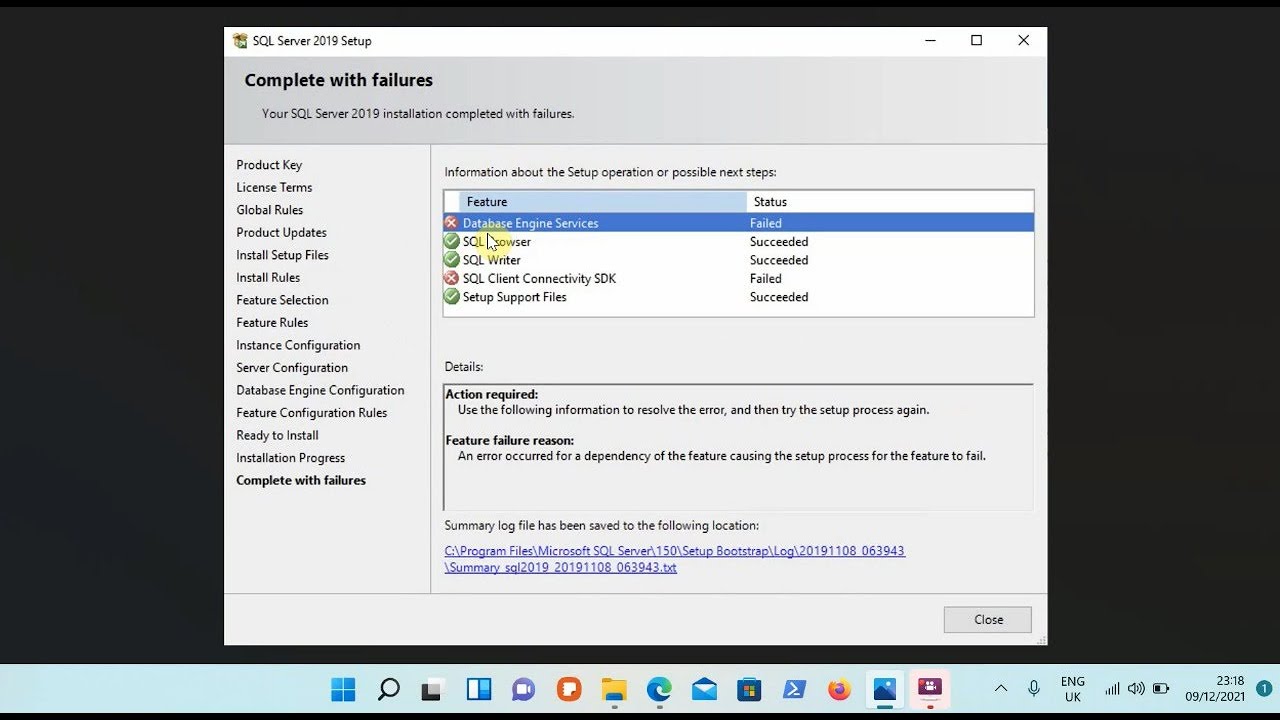Viewport: 1280px width, 720px height.
Task: Click the Install Setup Files step
Action: (282, 255)
